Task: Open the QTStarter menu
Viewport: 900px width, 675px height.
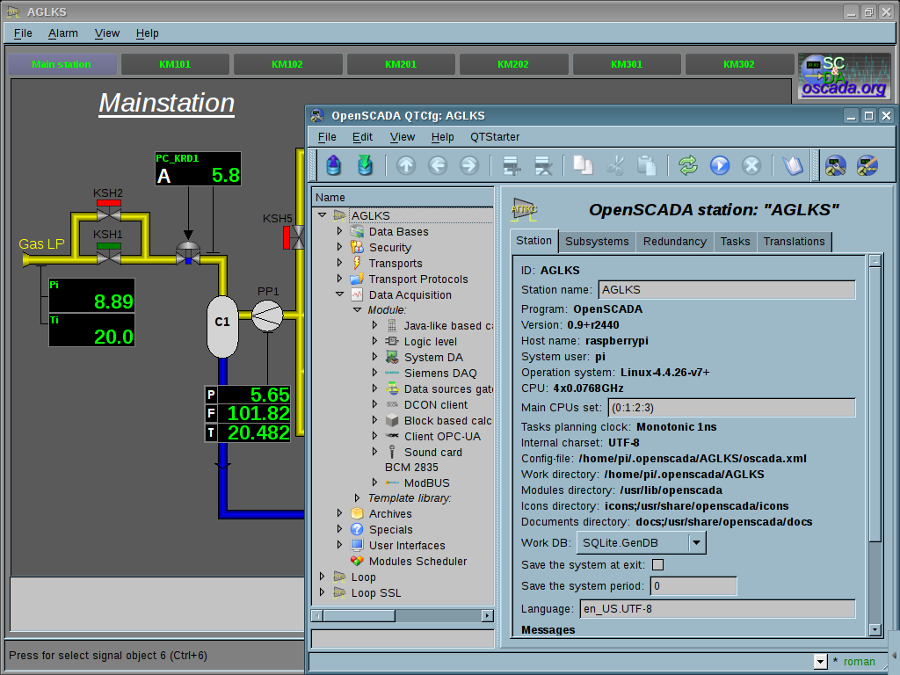Action: coord(495,137)
